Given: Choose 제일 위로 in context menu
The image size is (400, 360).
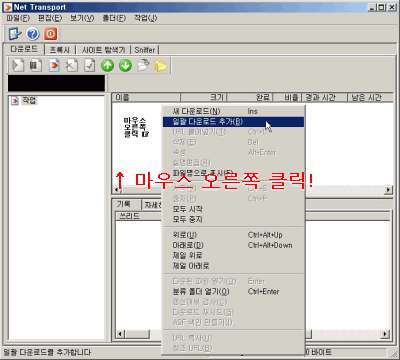Looking at the screenshot, I should (233, 256).
